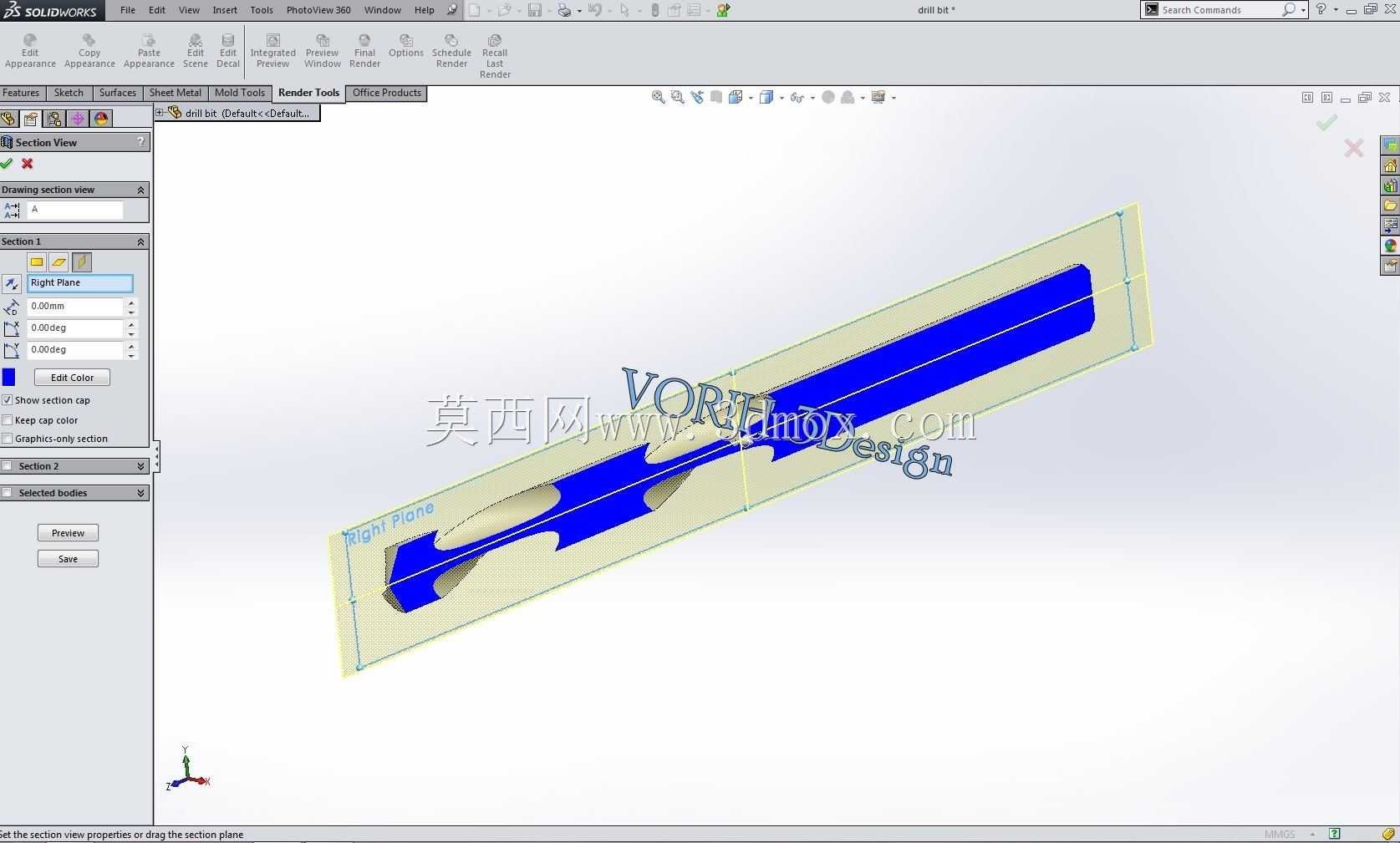Open the File menu
1400x843 pixels.
pos(128,10)
